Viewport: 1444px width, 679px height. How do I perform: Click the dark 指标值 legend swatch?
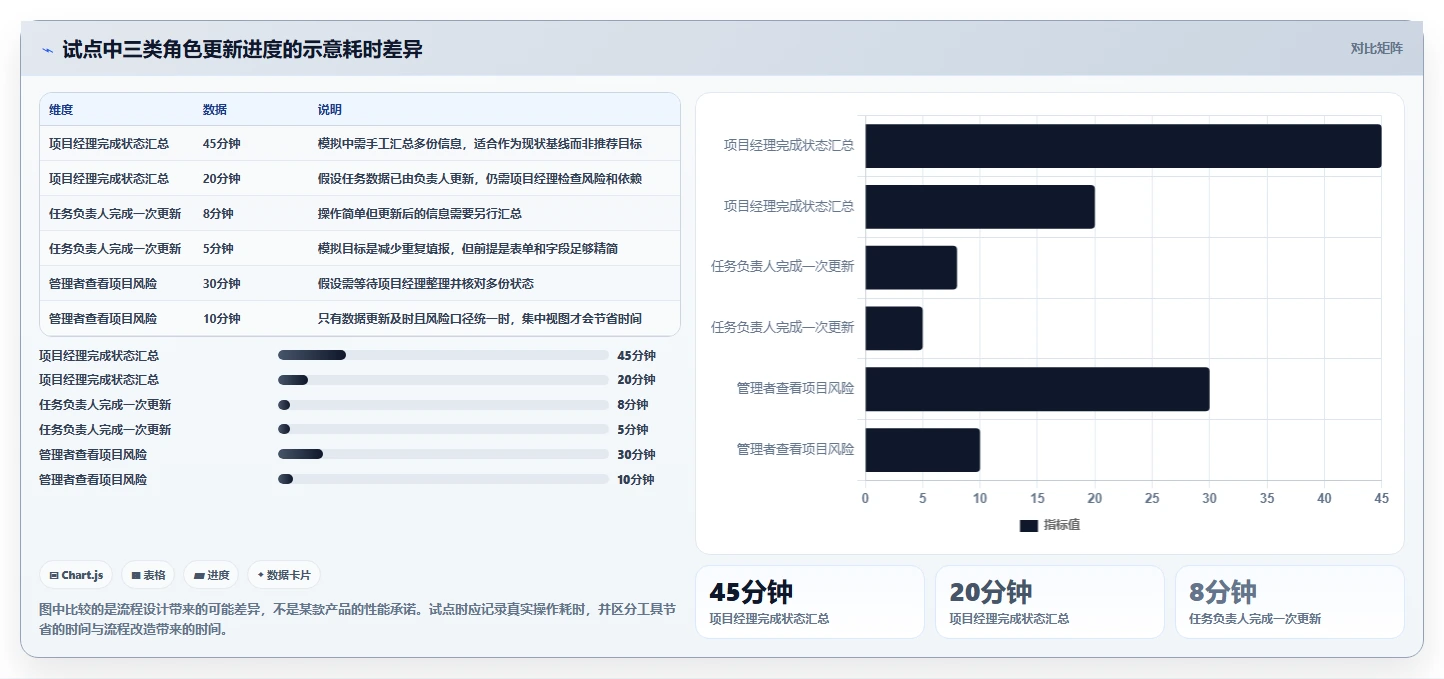coord(1028,526)
